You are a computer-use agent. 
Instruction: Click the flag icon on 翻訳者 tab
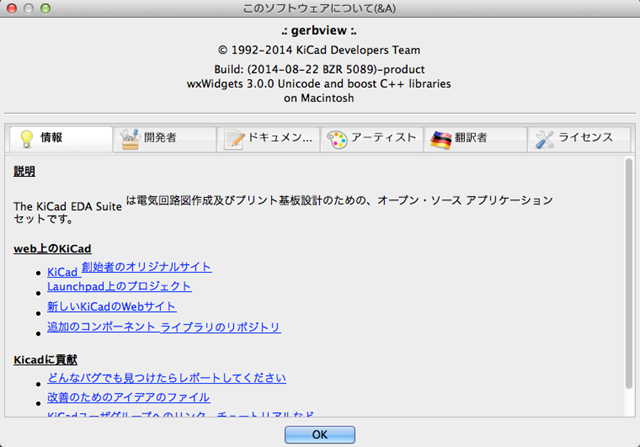(x=441, y=140)
